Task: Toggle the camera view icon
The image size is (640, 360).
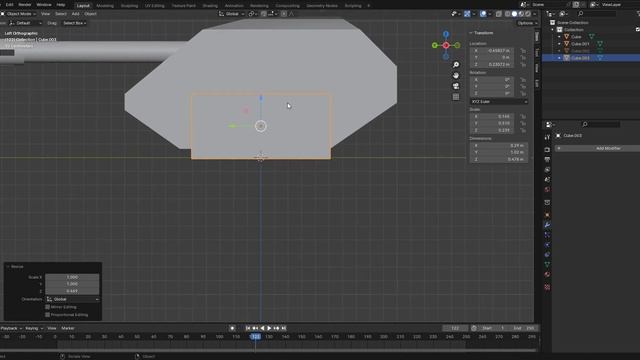Action: tap(456, 86)
